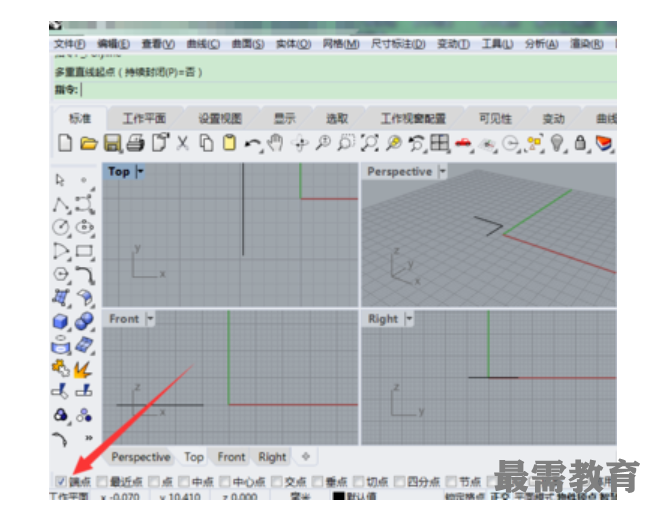Enable the 中心点 osnap checkbox
This screenshot has height=516, width=646.
click(225, 481)
